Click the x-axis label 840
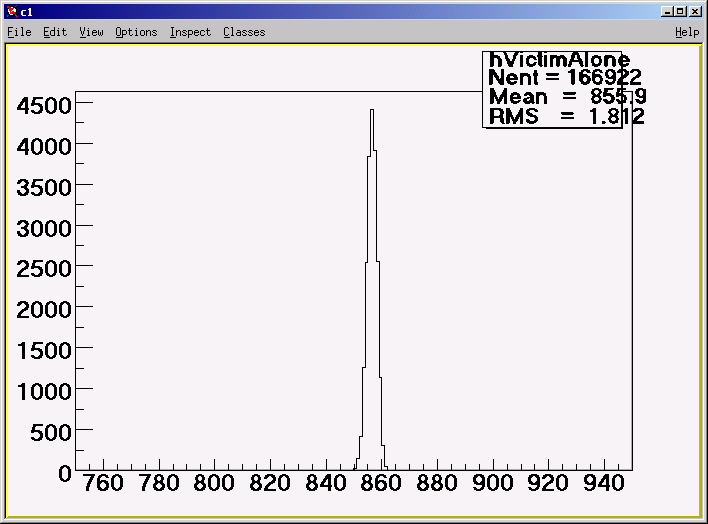This screenshot has width=708, height=524. pos(326,483)
